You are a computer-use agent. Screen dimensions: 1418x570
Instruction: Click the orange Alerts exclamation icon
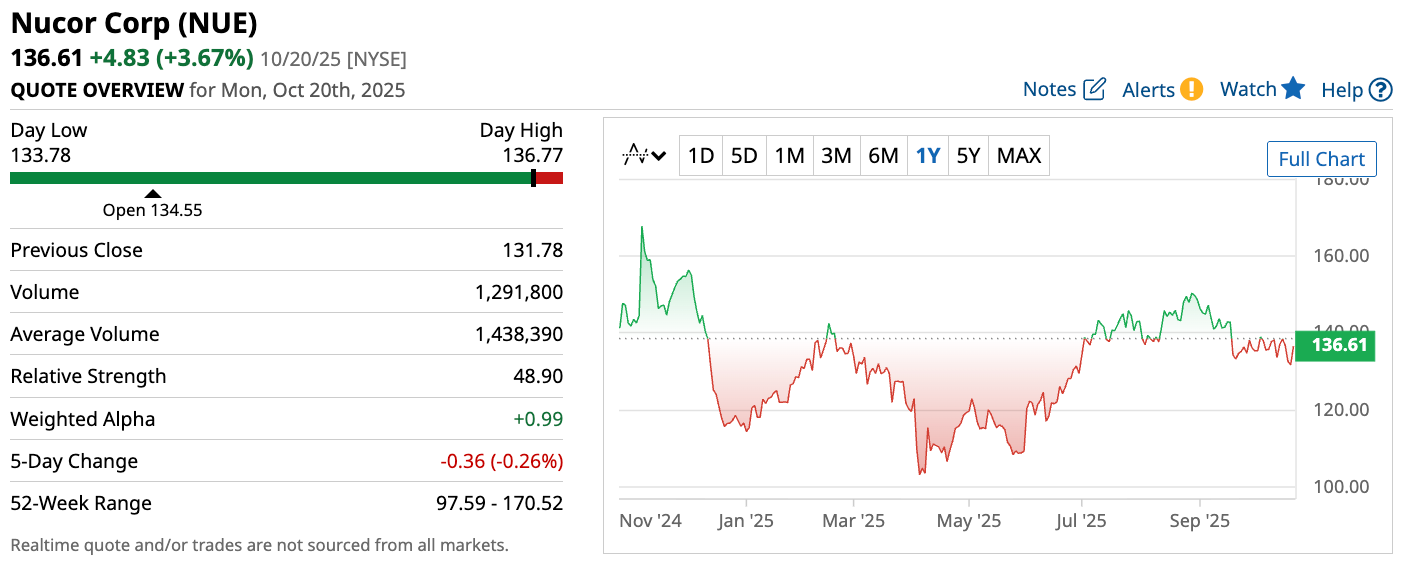pos(1191,89)
